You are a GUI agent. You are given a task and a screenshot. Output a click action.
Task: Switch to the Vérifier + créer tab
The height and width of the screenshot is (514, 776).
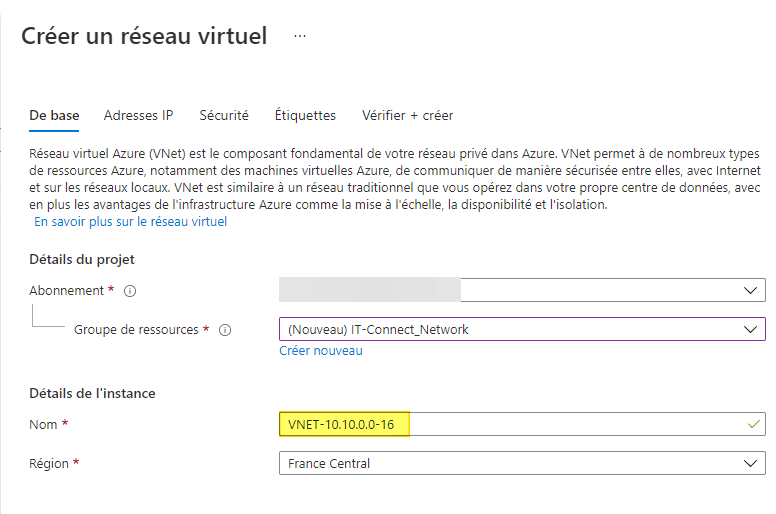[x=407, y=116]
